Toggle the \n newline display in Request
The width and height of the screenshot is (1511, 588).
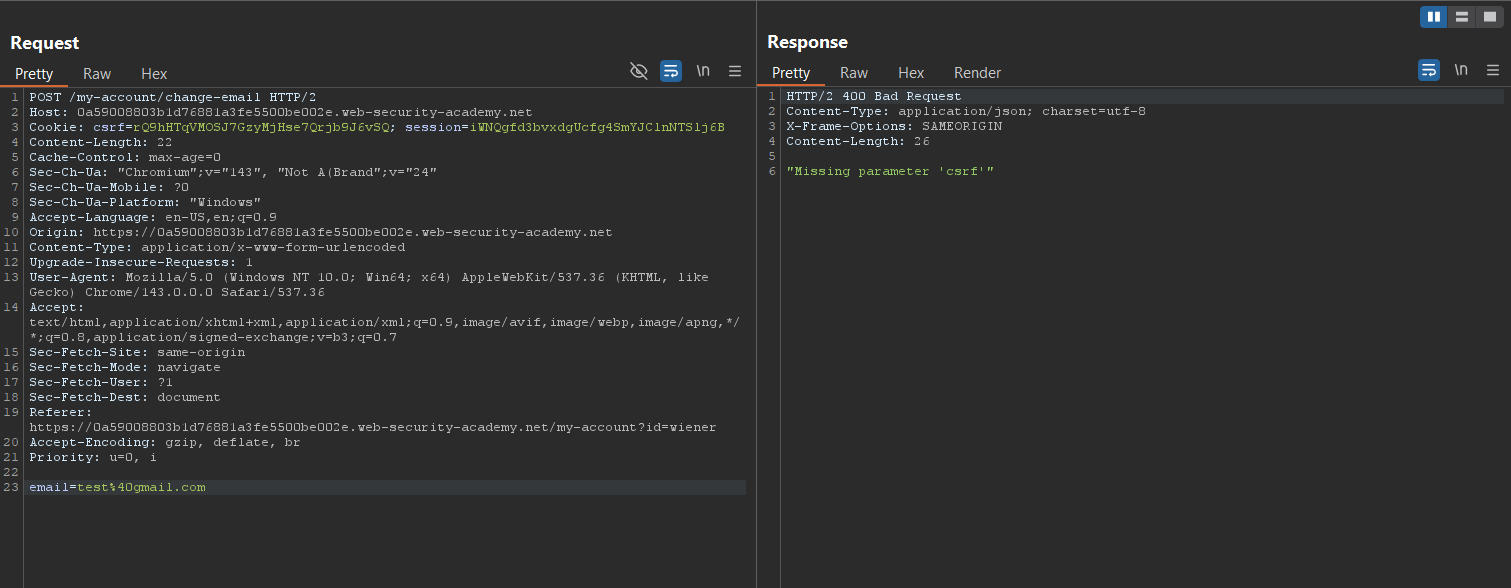(x=704, y=70)
